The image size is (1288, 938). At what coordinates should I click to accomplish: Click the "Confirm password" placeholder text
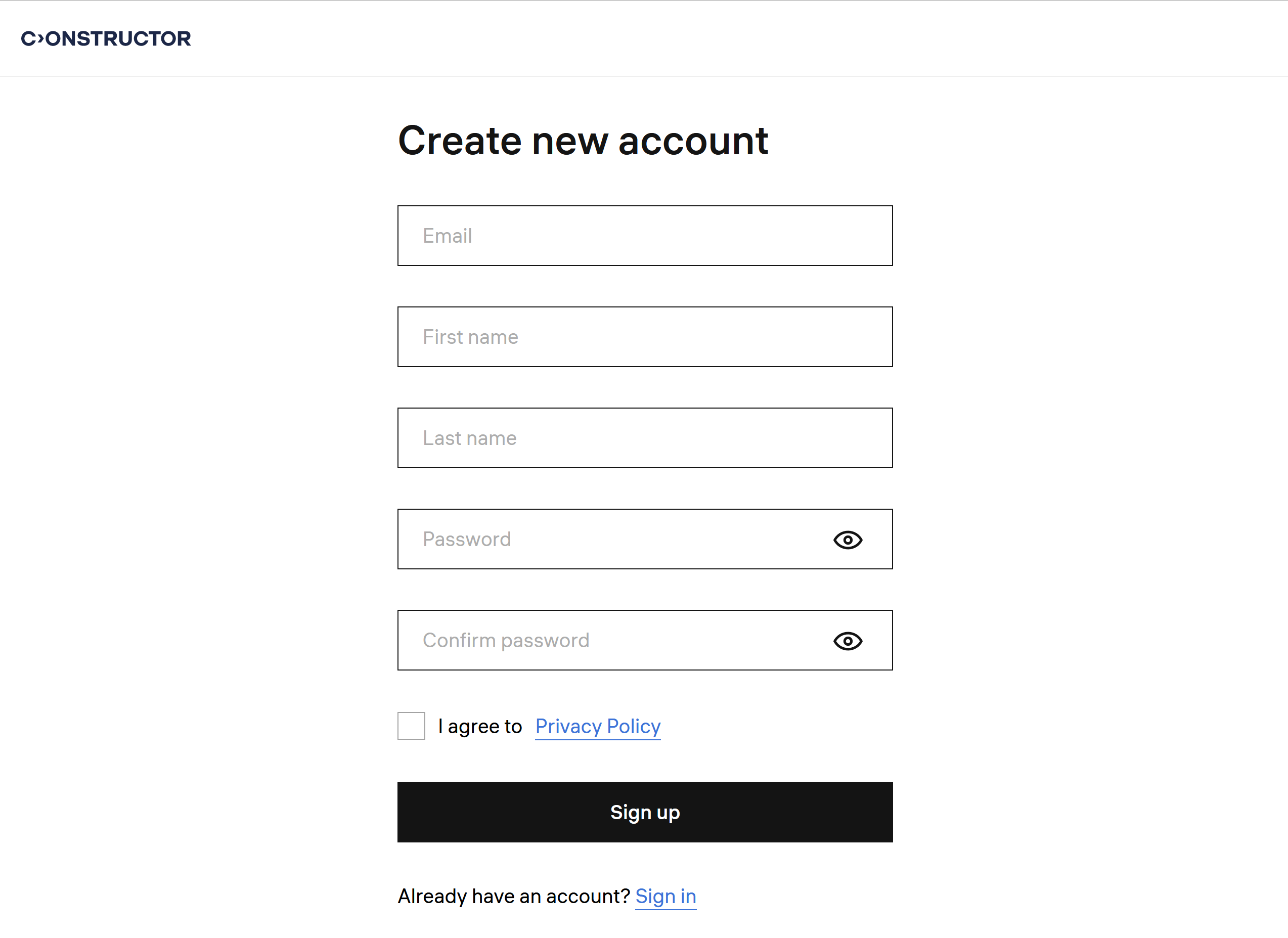tap(505, 640)
